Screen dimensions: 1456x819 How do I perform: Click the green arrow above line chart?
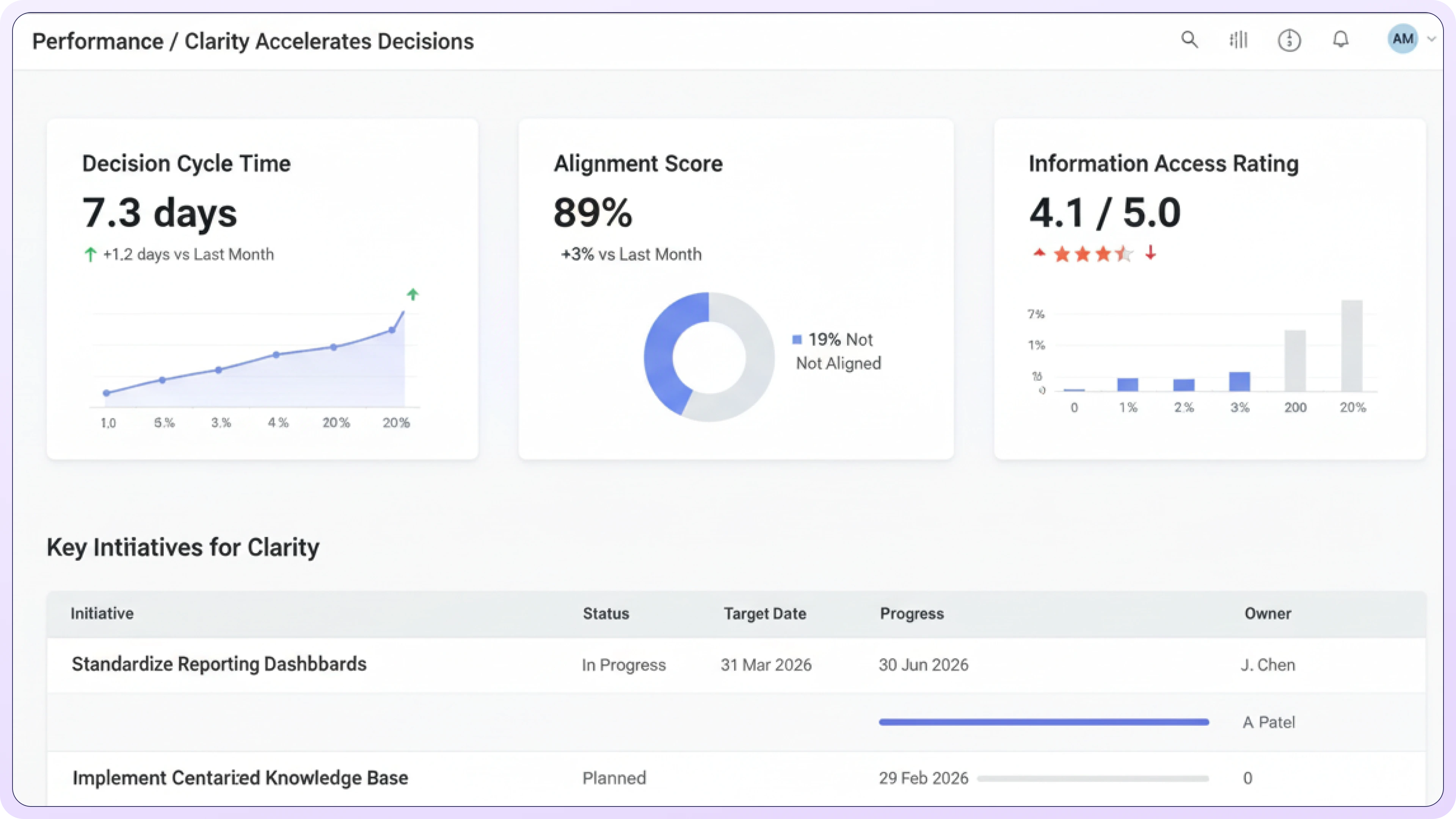413,295
